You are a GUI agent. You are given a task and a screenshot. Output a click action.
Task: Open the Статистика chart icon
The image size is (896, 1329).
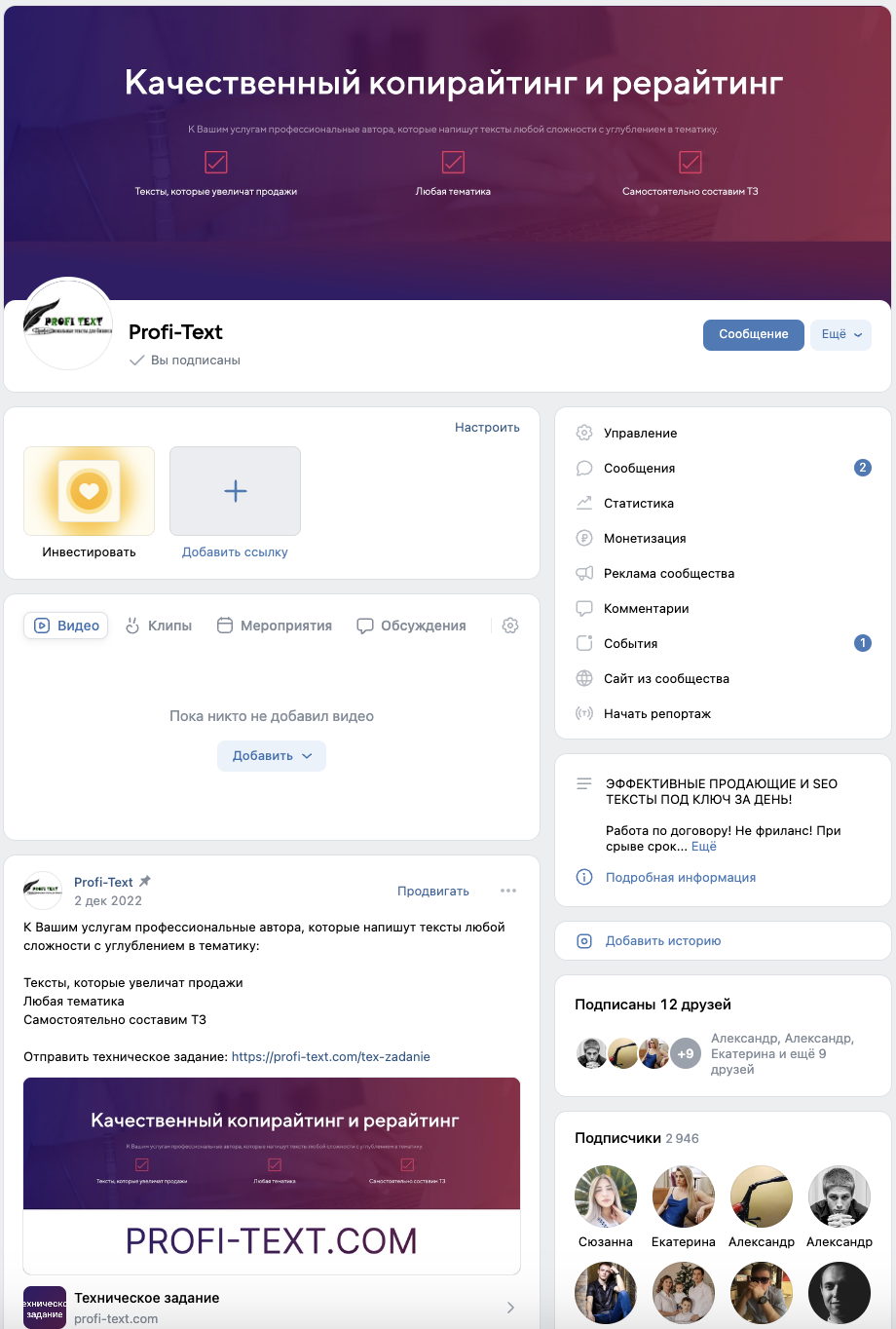point(584,503)
